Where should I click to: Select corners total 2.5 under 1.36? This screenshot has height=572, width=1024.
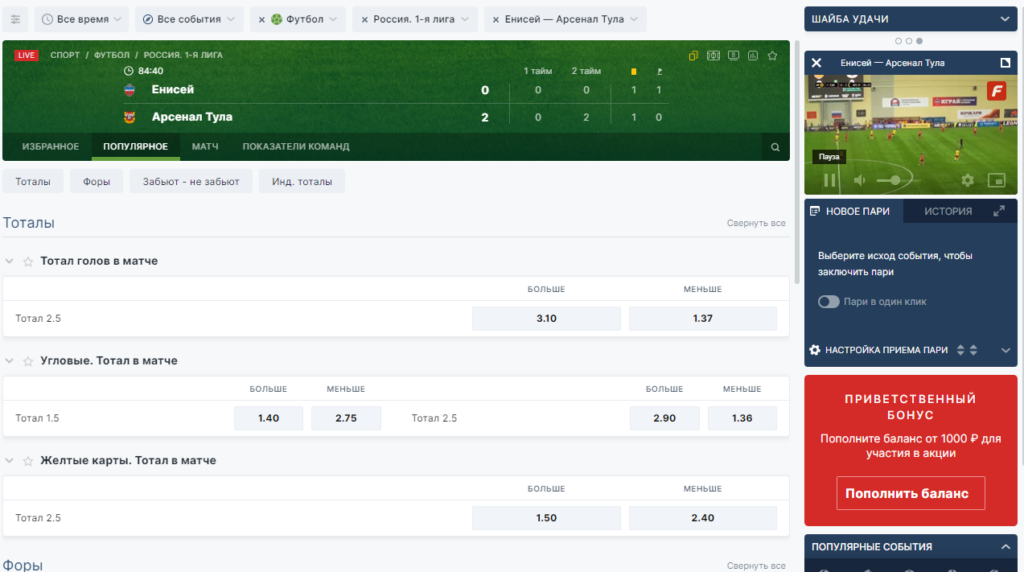coord(742,419)
